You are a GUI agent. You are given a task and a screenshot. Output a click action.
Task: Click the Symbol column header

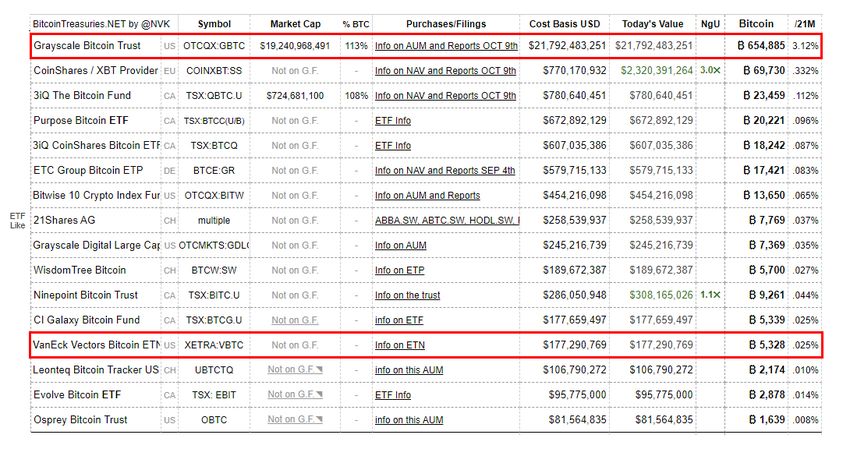tap(214, 24)
